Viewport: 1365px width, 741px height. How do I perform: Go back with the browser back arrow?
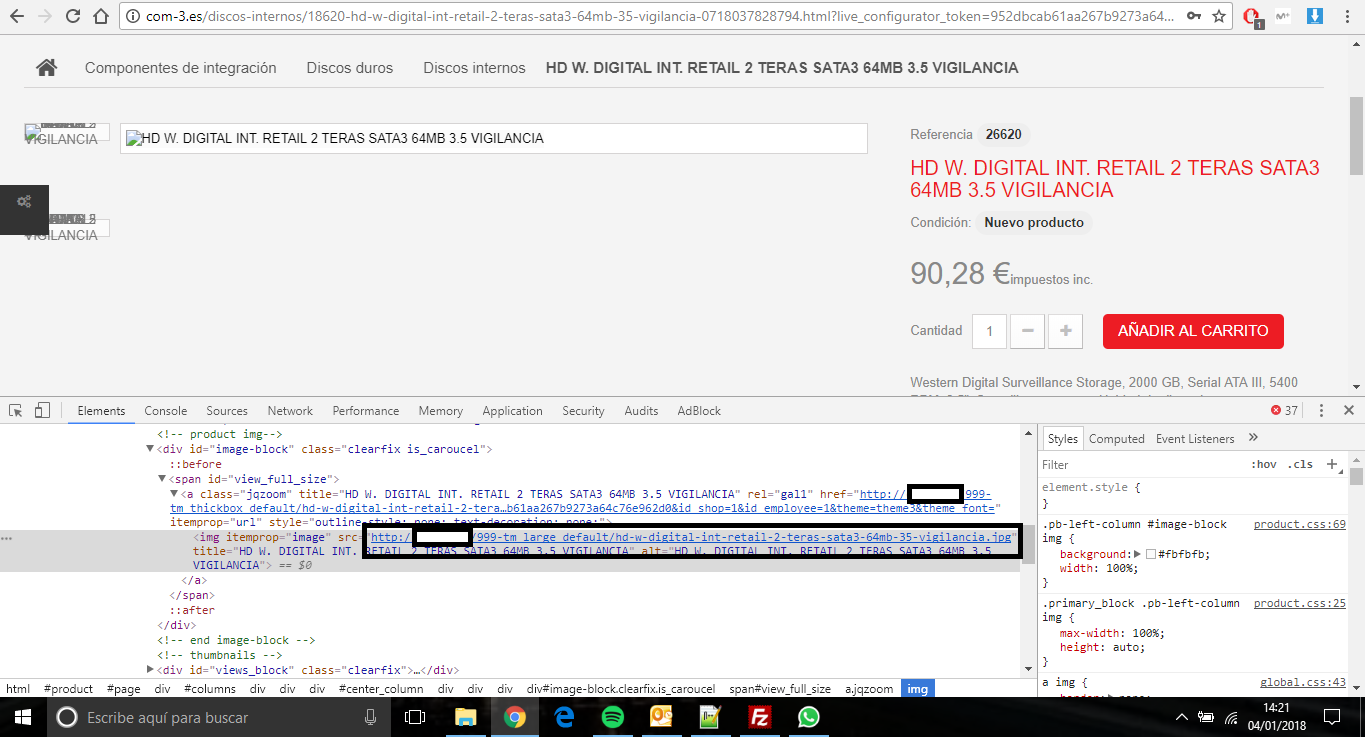16,16
